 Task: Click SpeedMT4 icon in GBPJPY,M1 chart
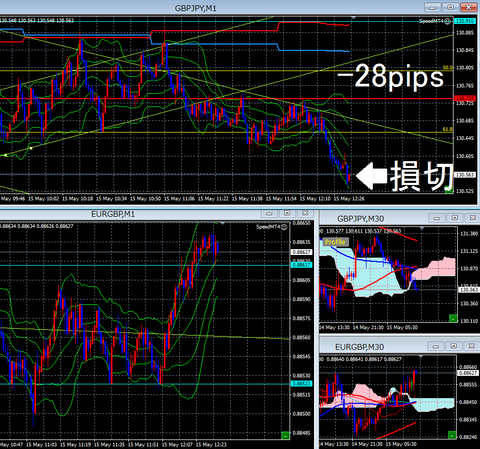[447, 21]
